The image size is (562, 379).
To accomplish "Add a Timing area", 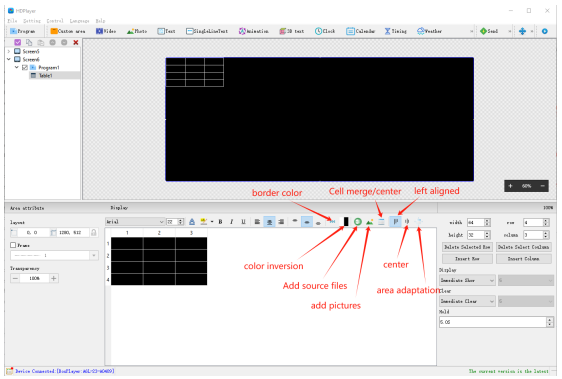I will tap(396, 31).
